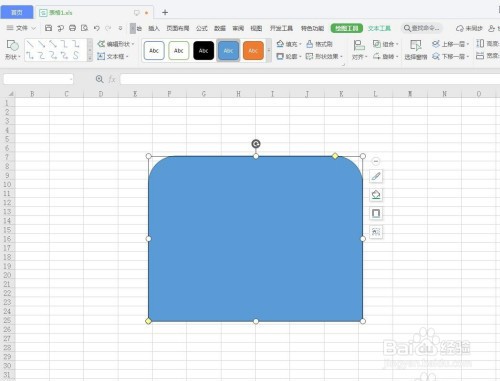The height and width of the screenshot is (381, 500).
Task: Open Edit Shape (编辑形状) dropdown
Action: point(116,44)
